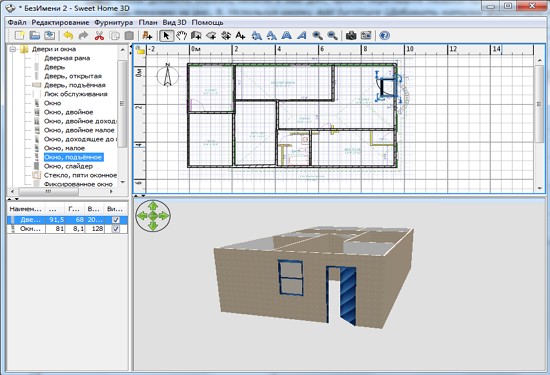Toggle the plan lock icon at ruler corner
This screenshot has height=375, width=550.
[140, 50]
